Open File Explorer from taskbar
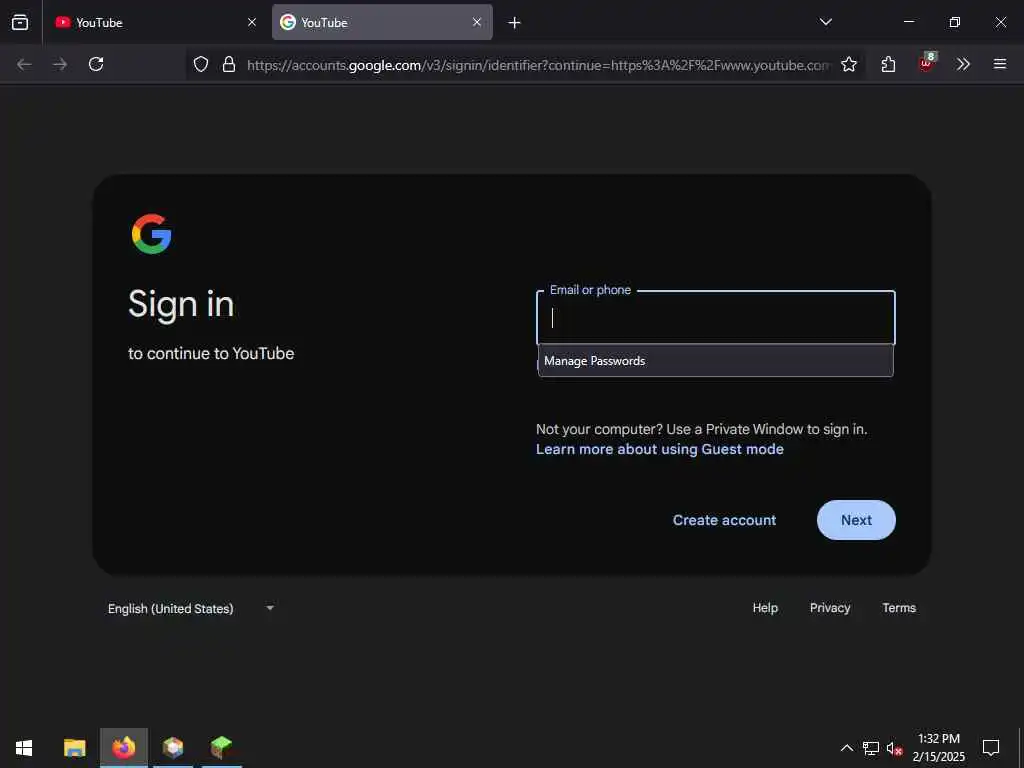1024x768 pixels. 74,748
